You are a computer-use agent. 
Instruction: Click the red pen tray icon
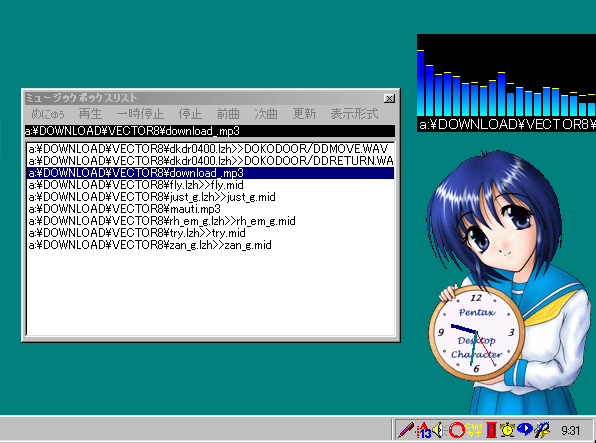click(406, 430)
